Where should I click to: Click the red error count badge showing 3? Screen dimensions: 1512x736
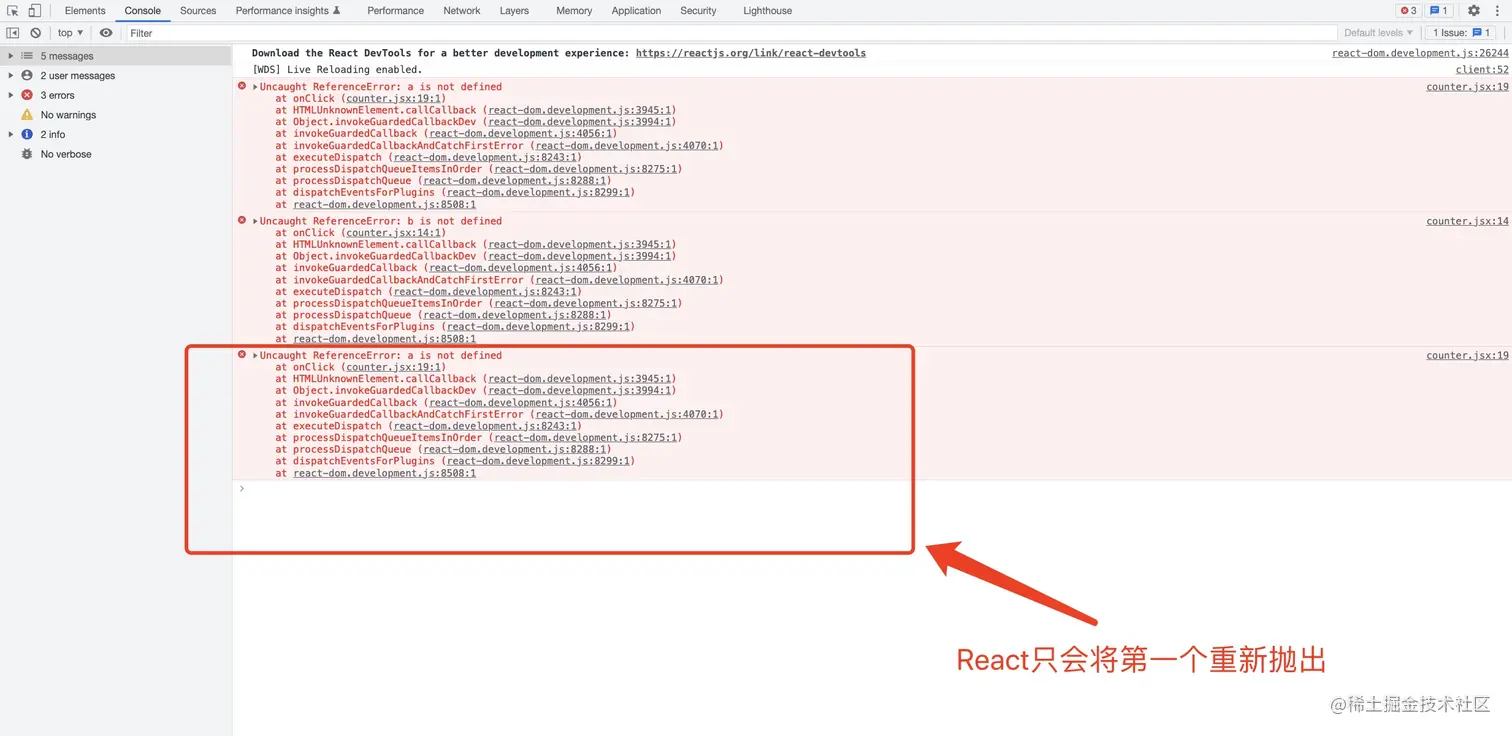pyautogui.click(x=1408, y=10)
